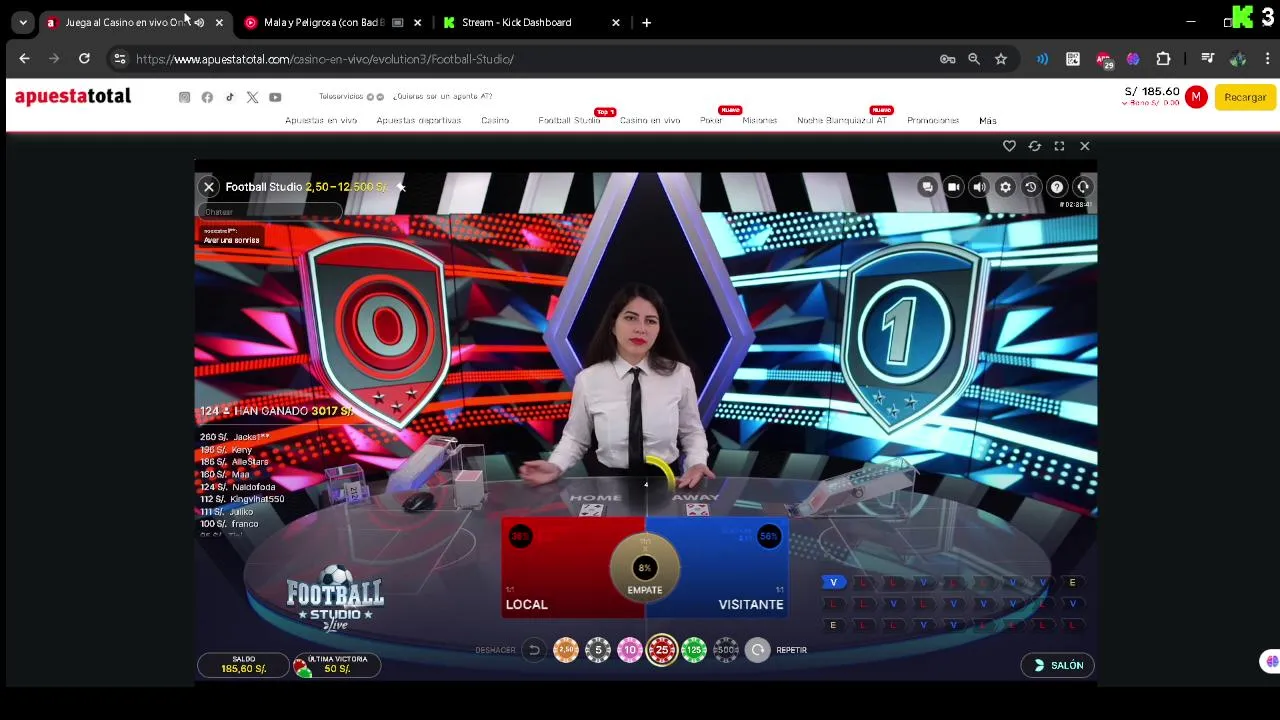Select the 25 red chip
Screen dimensions: 1280x720
662,650
